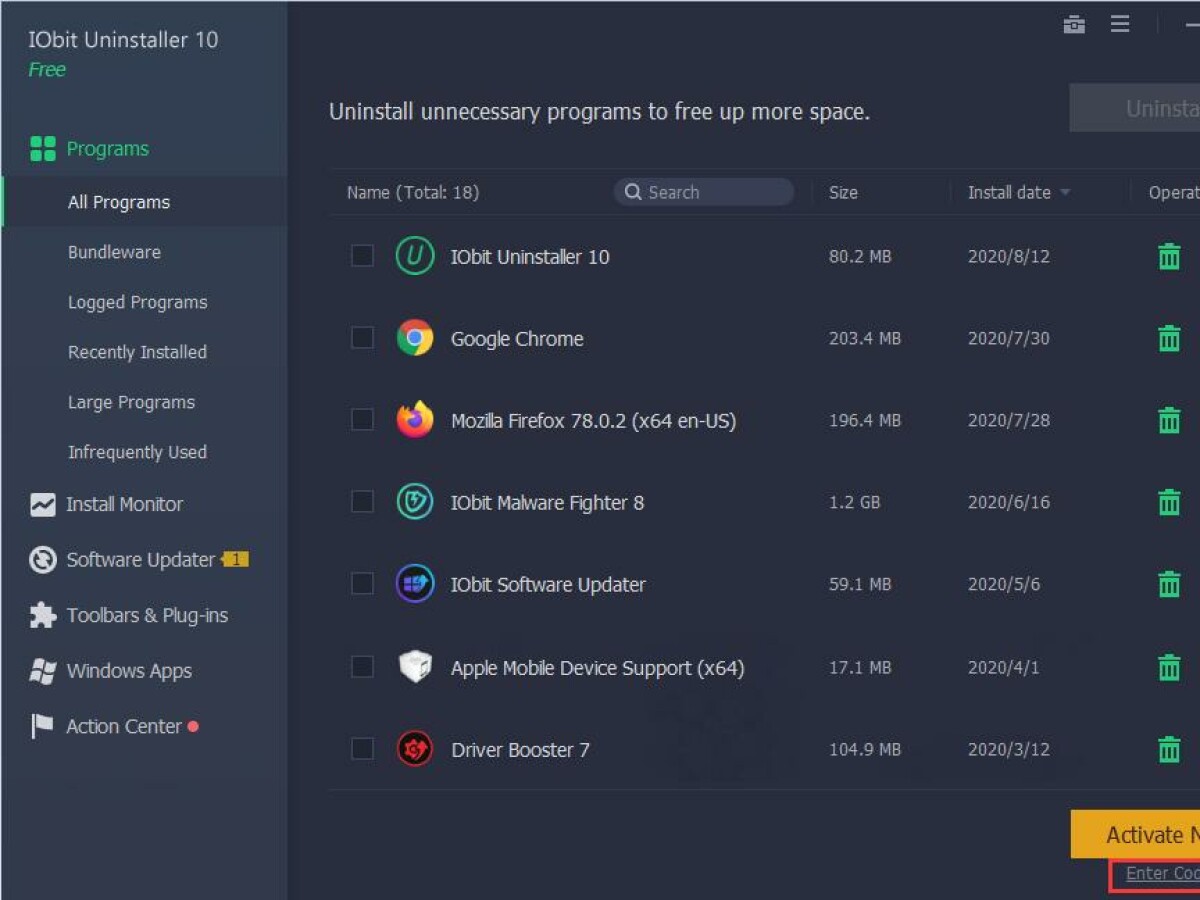This screenshot has width=1200, height=900.
Task: Open the toolbox icon in title bar
Action: (1074, 25)
